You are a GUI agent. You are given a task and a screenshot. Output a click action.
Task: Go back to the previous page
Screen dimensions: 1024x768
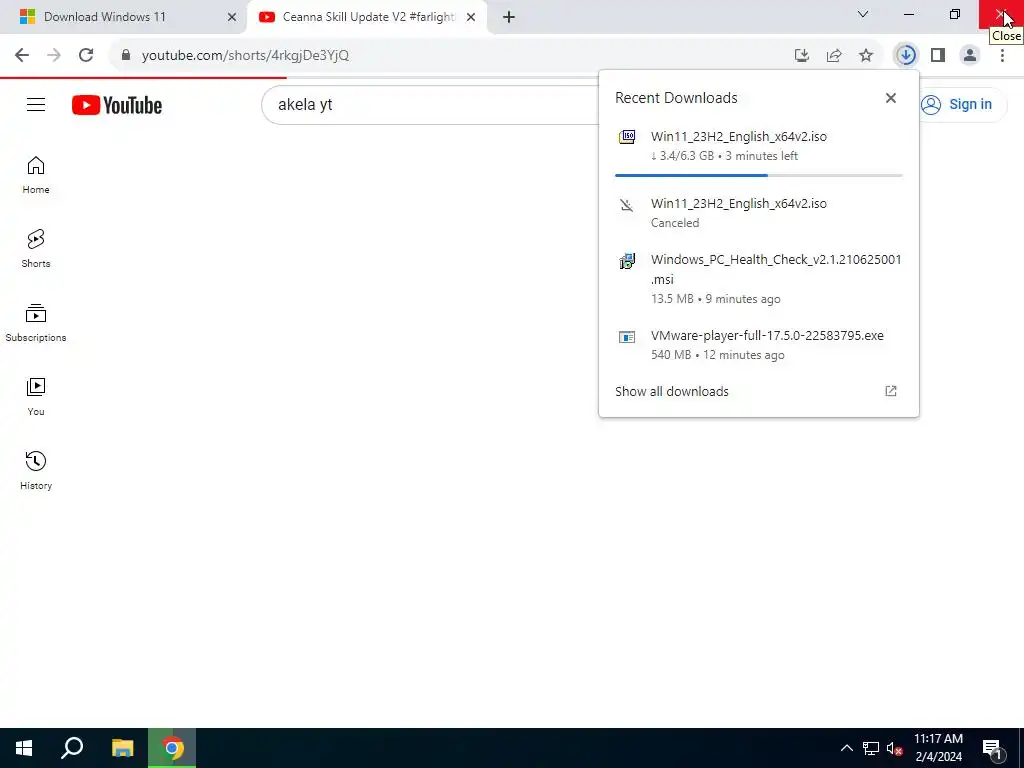[22, 55]
